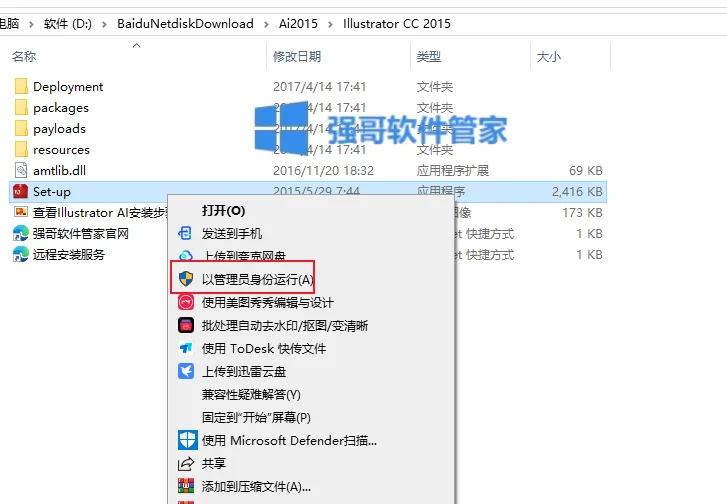Click the shield icon for run as administrator
Screen dimensions: 727x504
click(186, 279)
